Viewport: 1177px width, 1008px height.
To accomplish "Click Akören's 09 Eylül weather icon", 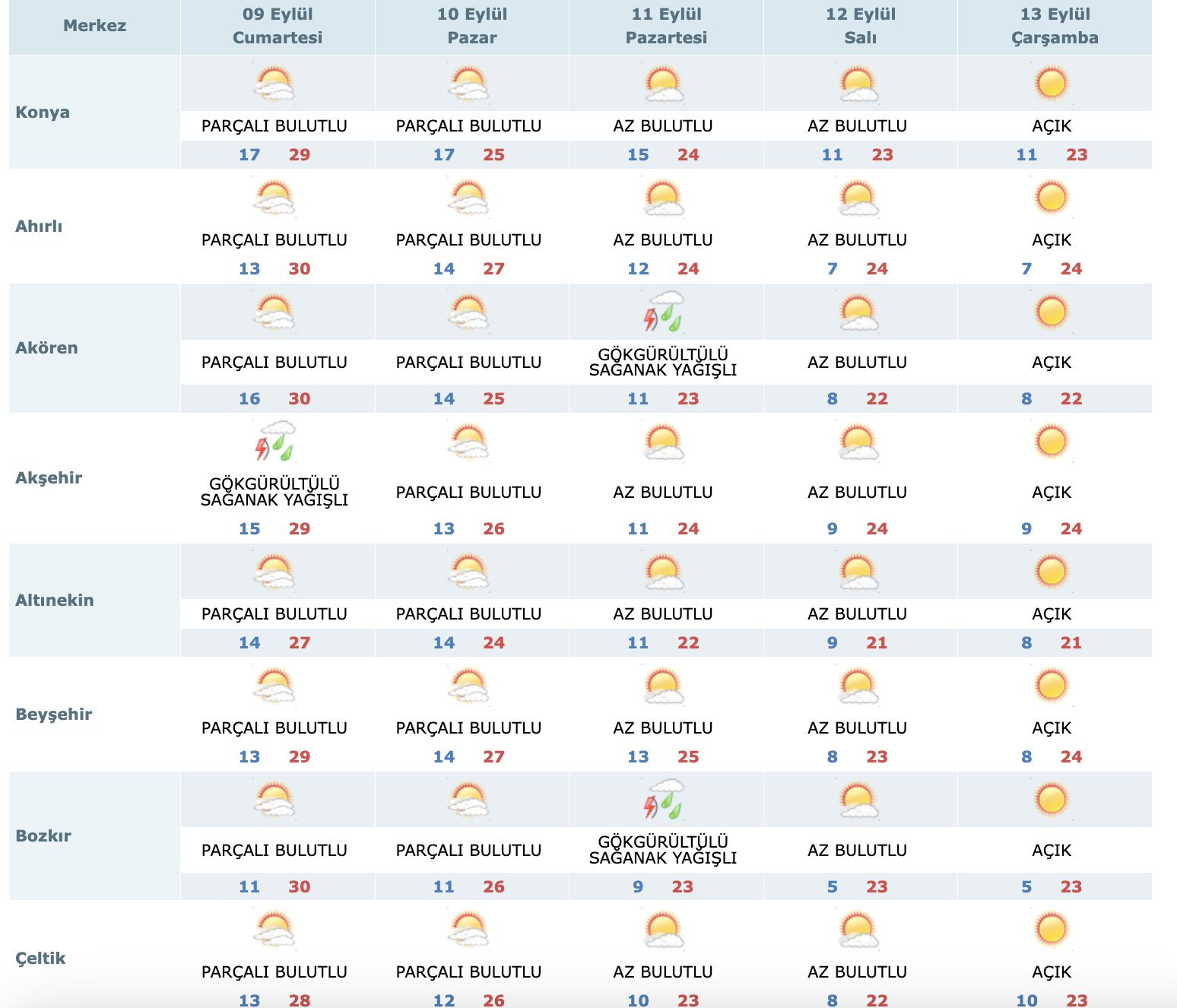I will click(x=274, y=313).
